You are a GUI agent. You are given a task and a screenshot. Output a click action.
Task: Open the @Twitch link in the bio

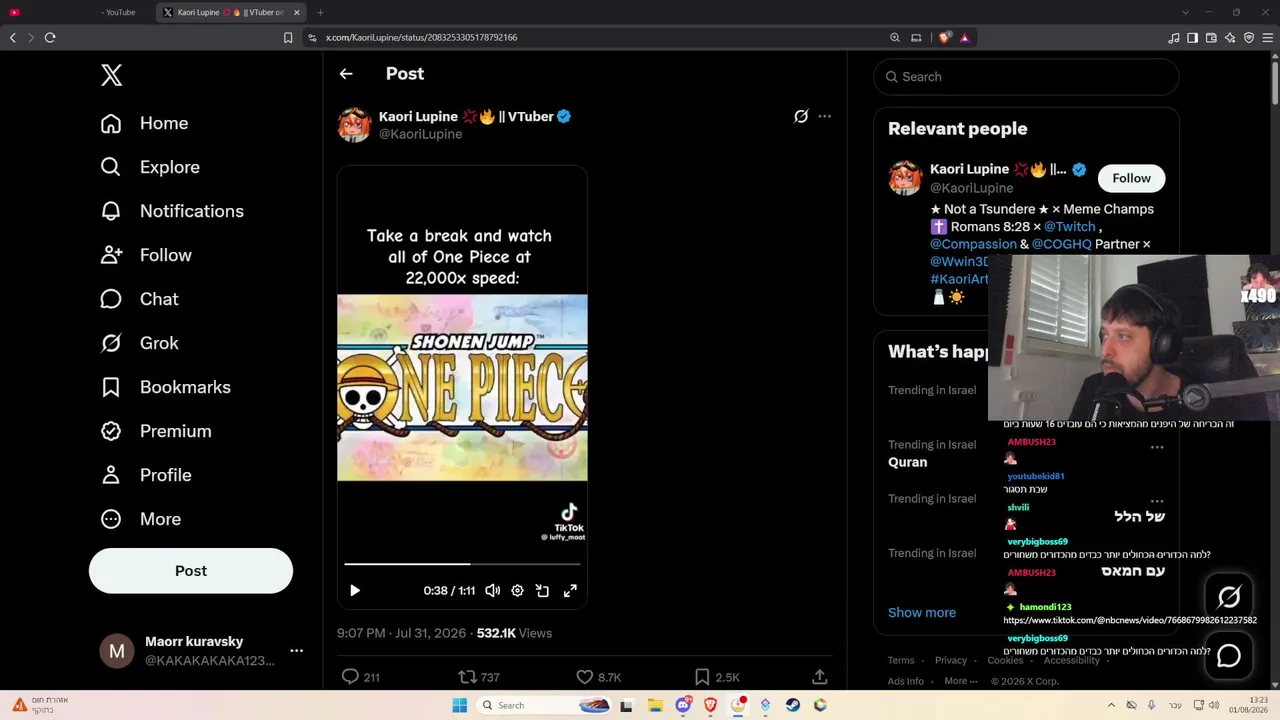[1070, 227]
